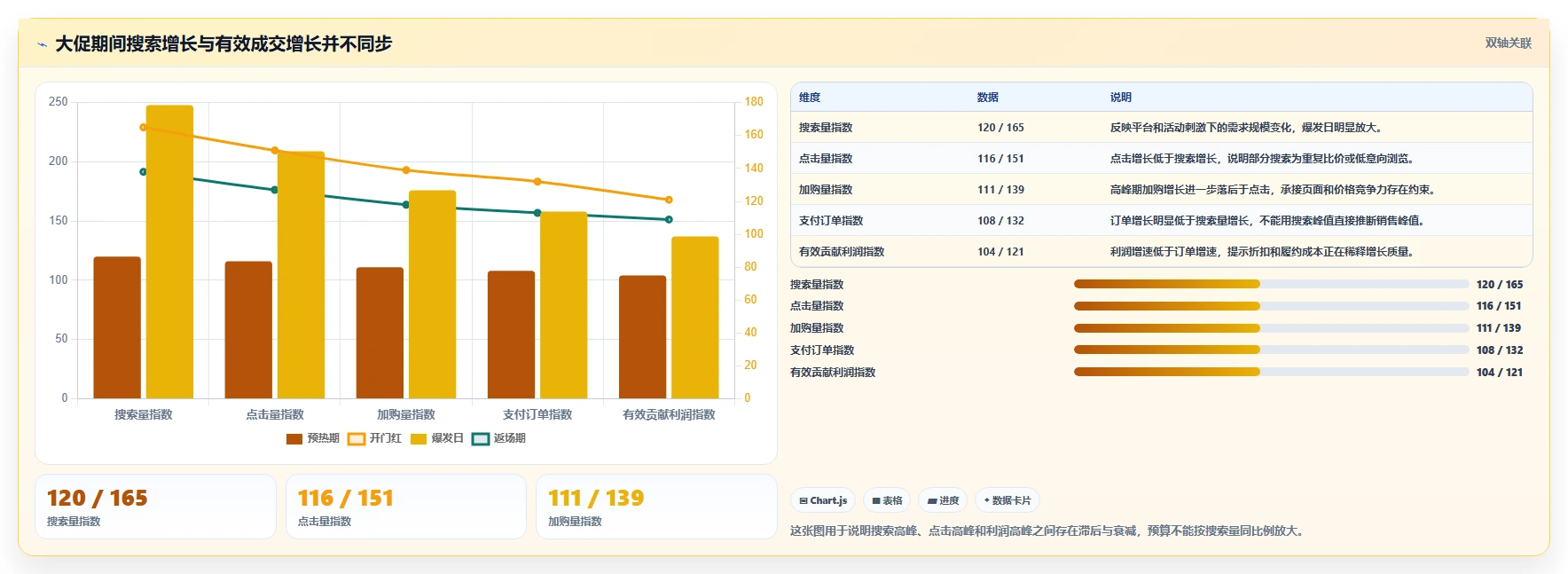
Task: Click the orange 开门红 line point at 搜索量指数
Action: (144, 127)
